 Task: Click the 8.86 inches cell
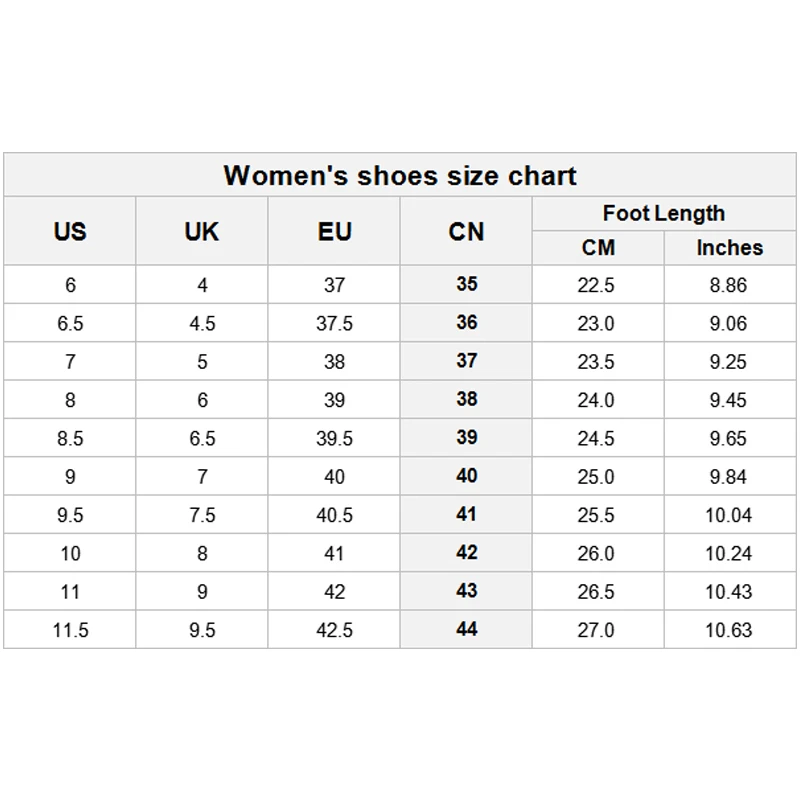[x=728, y=286]
